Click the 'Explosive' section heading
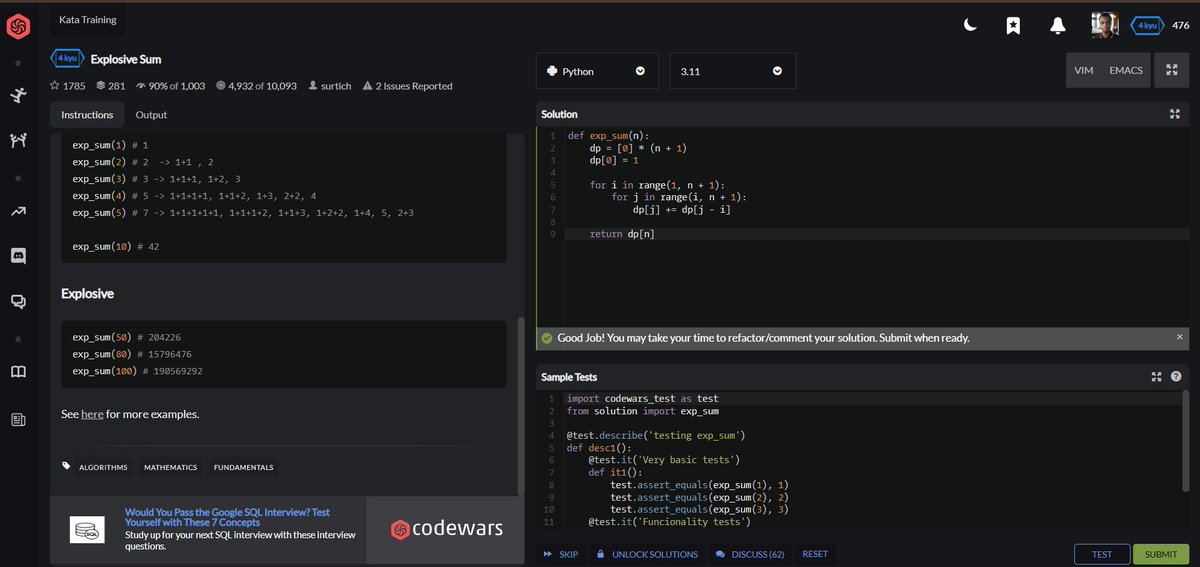The height and width of the screenshot is (567, 1200). (87, 294)
